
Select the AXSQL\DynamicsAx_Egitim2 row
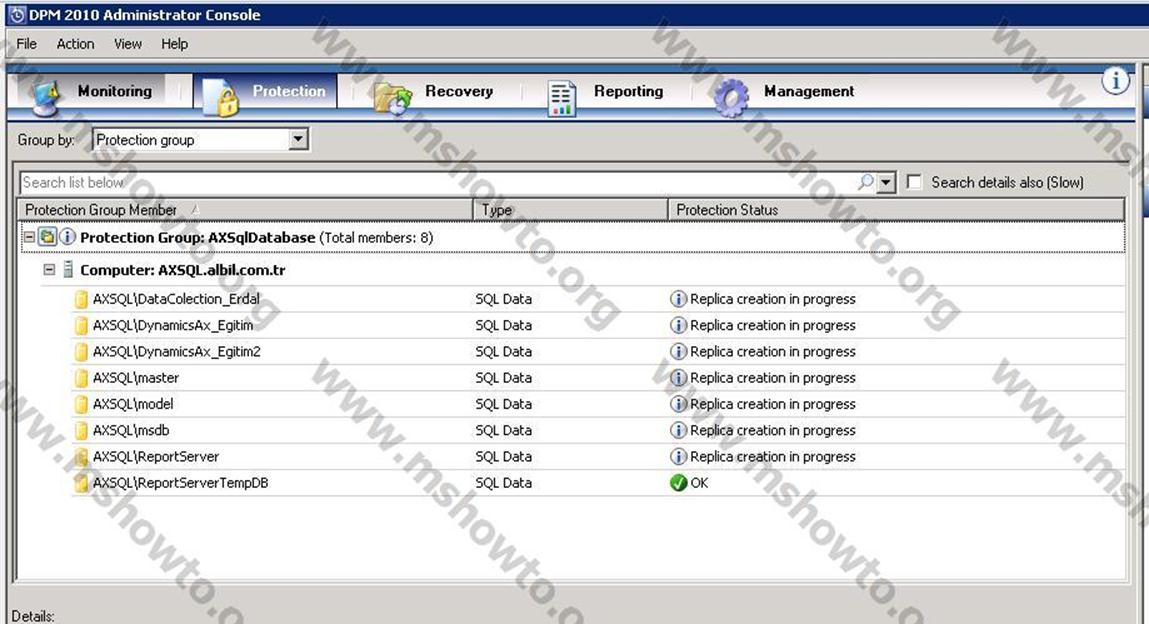[598, 352]
